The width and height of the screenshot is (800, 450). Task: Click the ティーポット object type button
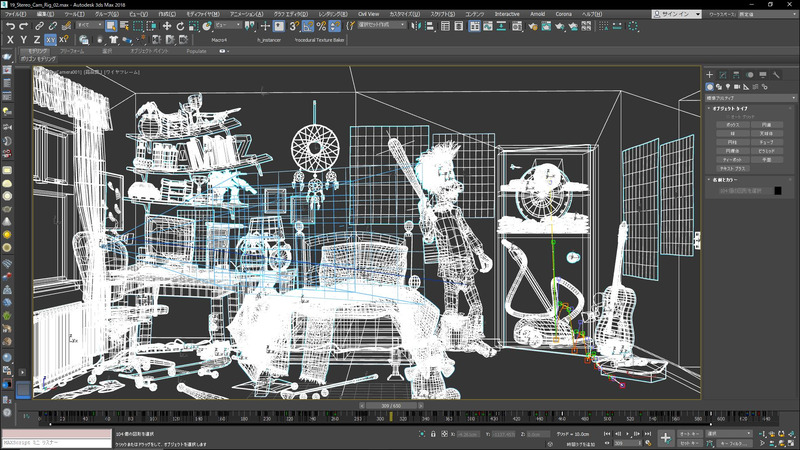coord(731,158)
